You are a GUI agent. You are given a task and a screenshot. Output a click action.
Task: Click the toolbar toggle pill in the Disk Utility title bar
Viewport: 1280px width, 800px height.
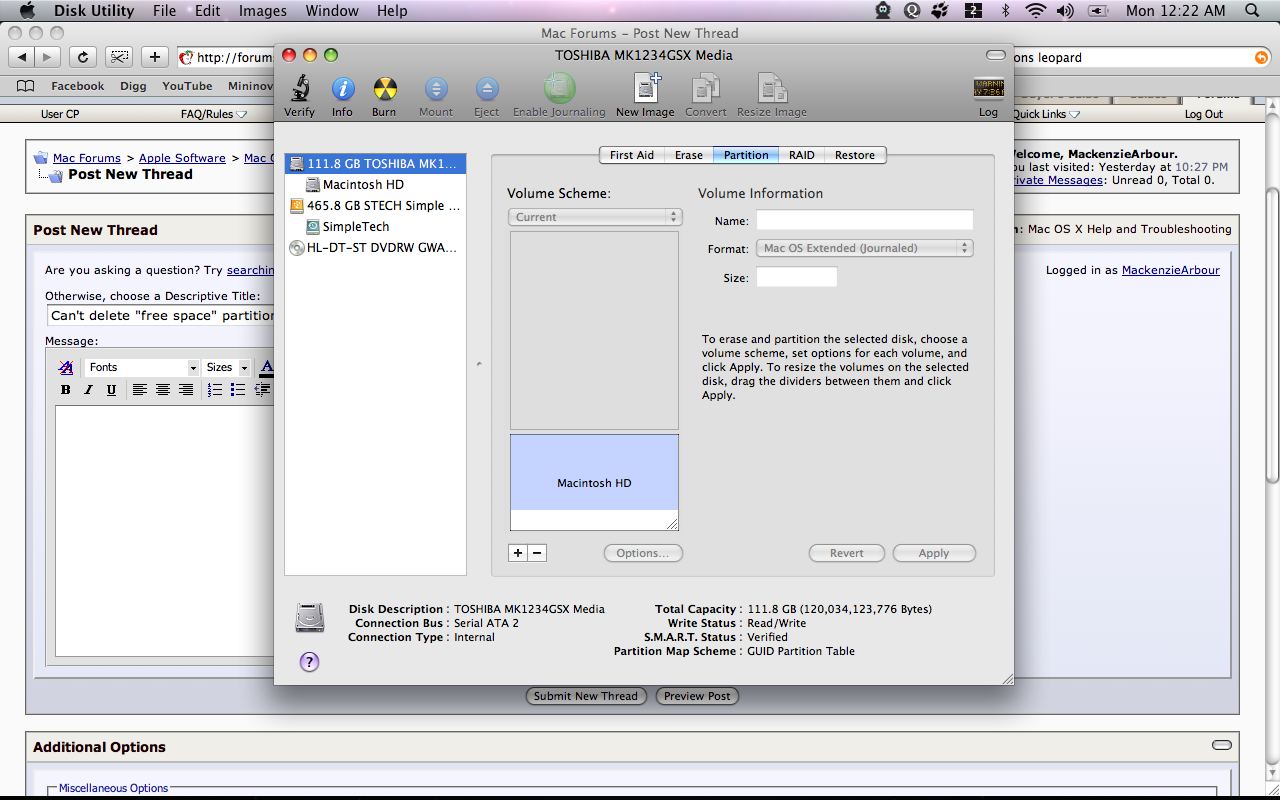tap(995, 55)
